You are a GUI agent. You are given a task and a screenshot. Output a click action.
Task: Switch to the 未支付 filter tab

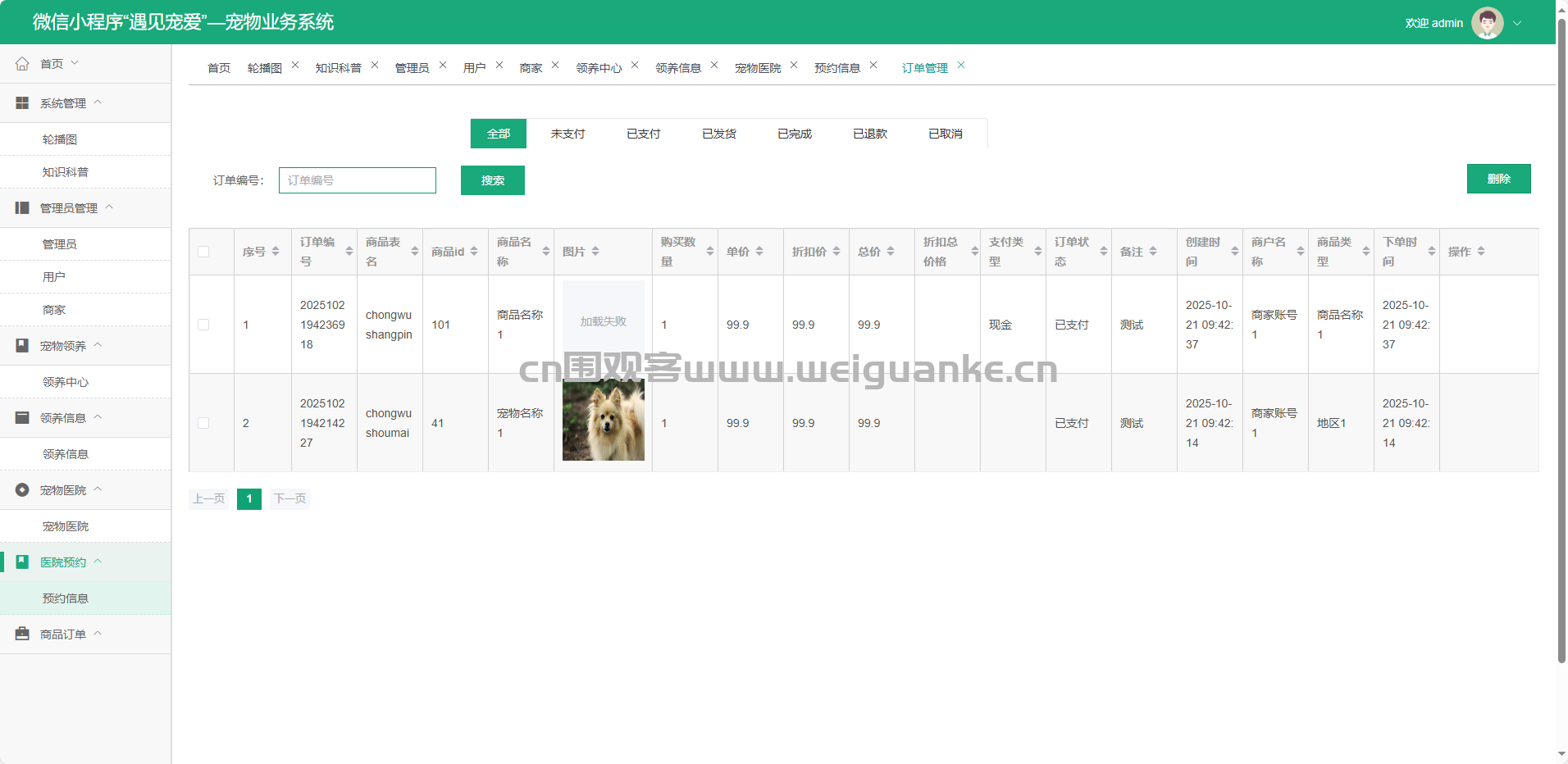(x=567, y=134)
